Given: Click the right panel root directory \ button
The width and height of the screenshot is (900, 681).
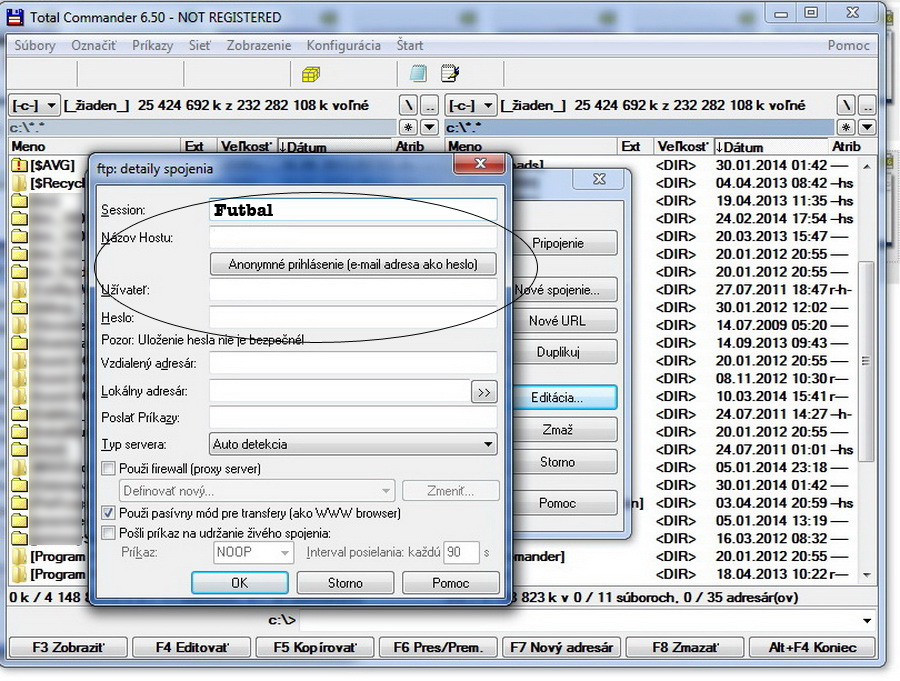Looking at the screenshot, I should tap(845, 105).
